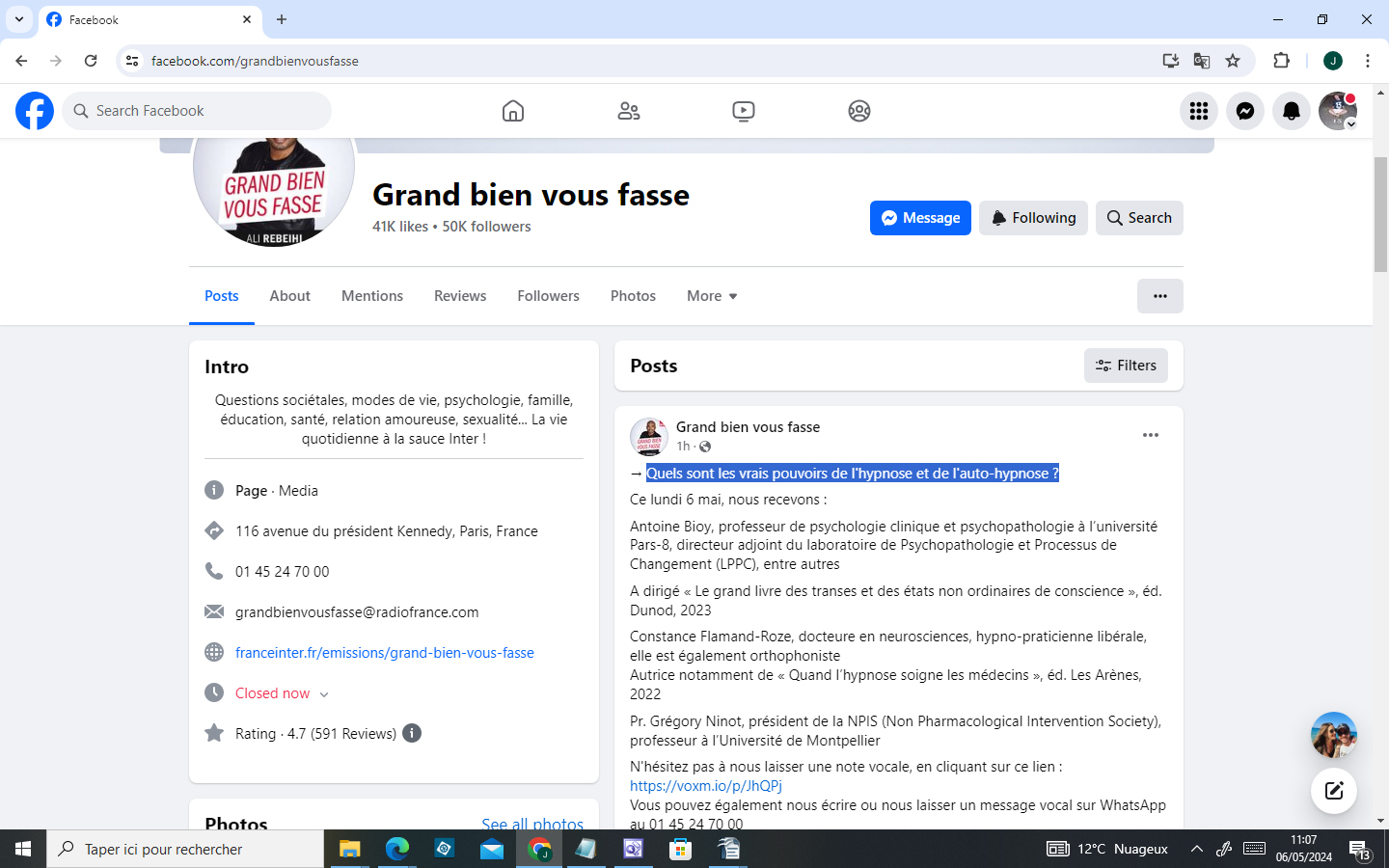
Task: Click the rating info icon
Action: point(412,733)
